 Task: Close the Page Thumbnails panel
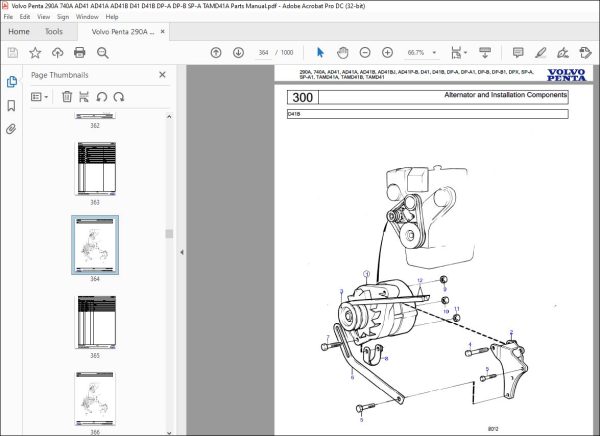tap(162, 75)
